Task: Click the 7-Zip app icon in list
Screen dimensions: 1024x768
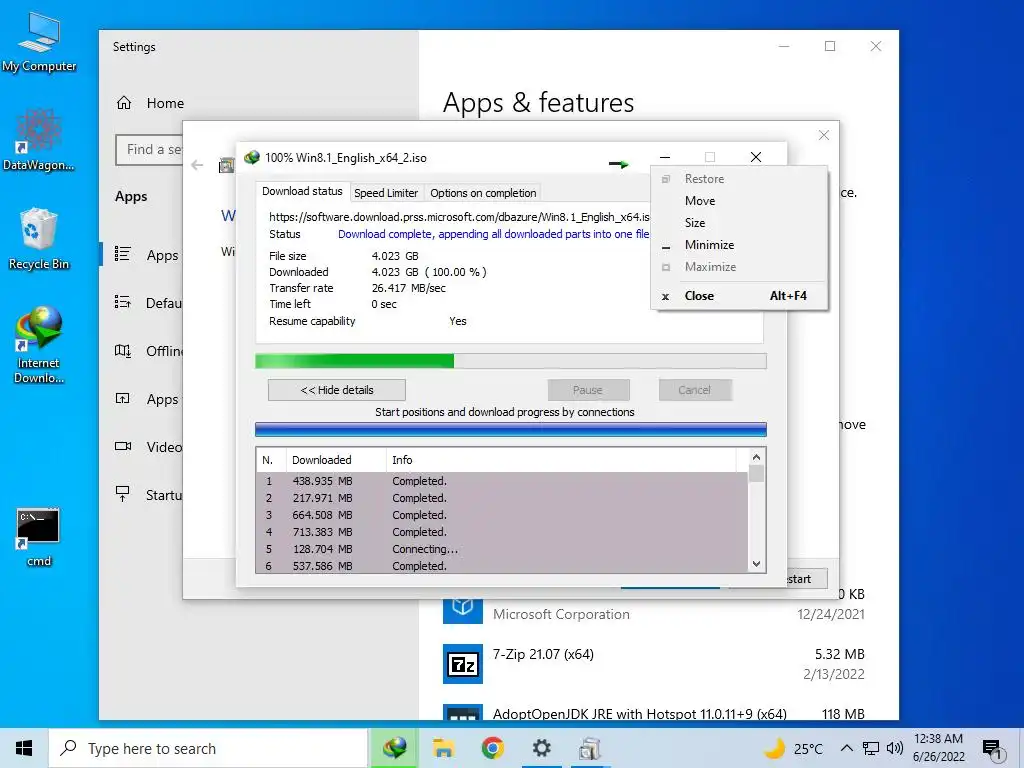Action: point(462,664)
